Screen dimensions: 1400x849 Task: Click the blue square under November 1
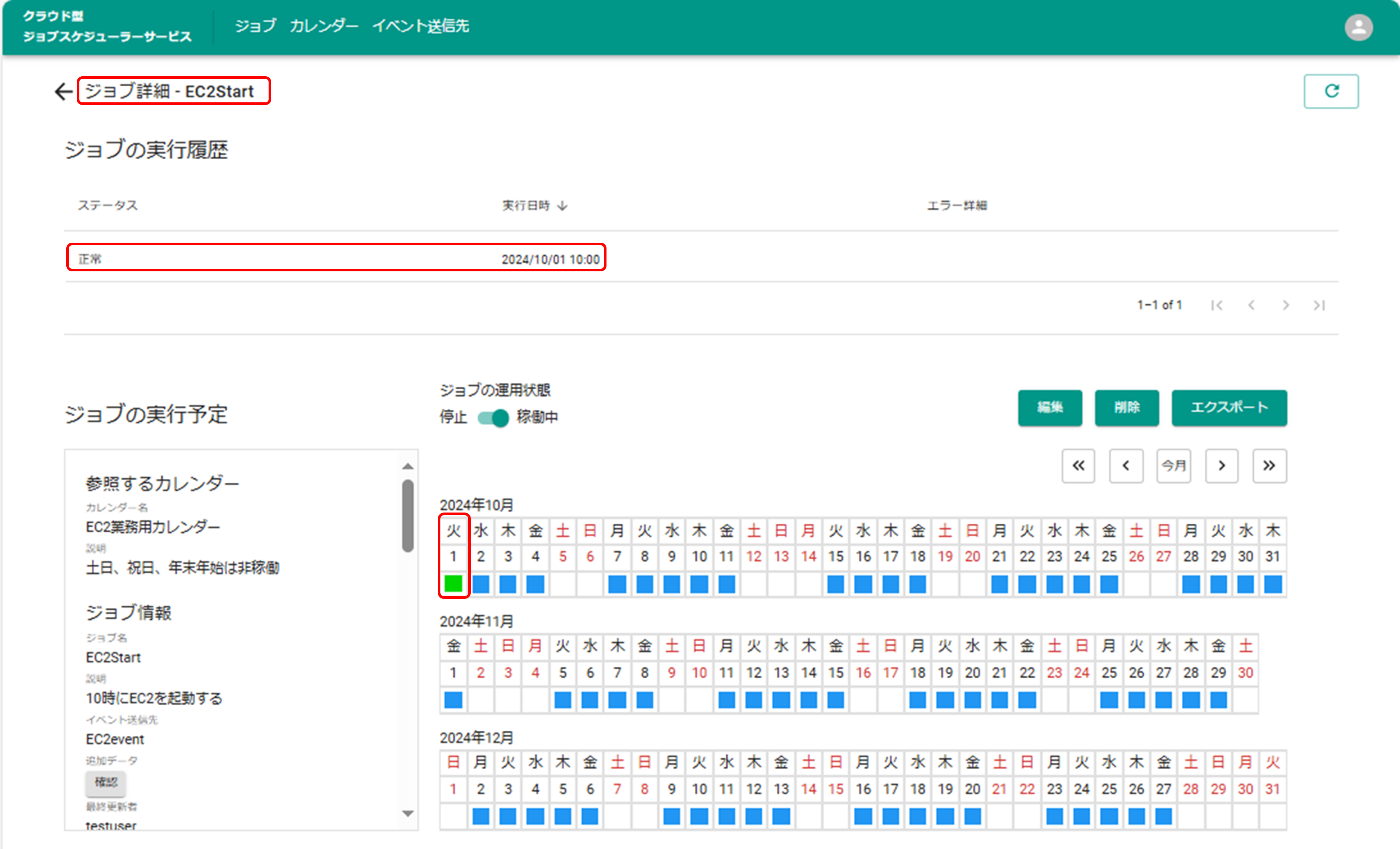[453, 700]
